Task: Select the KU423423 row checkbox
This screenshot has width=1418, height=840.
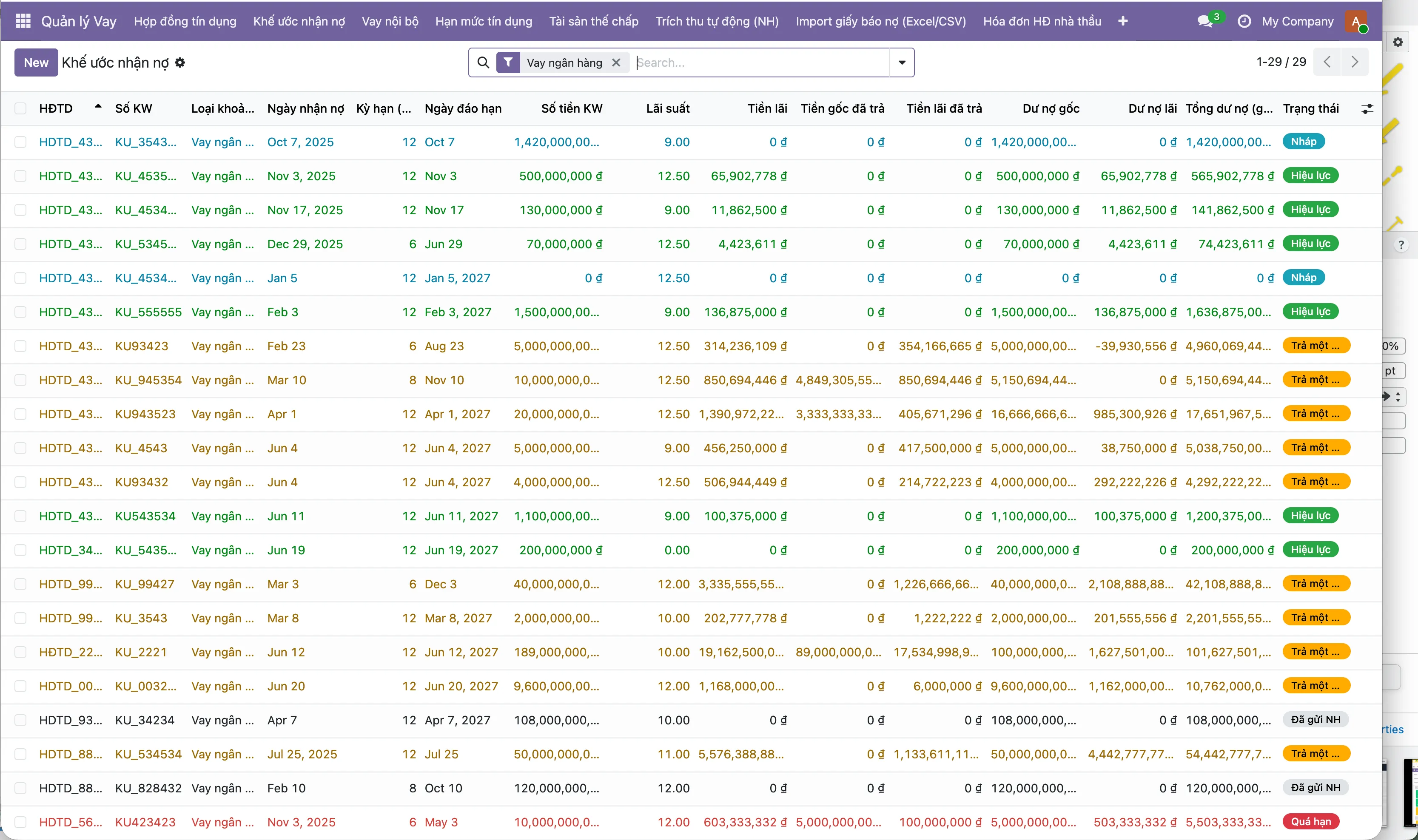Action: click(x=20, y=823)
